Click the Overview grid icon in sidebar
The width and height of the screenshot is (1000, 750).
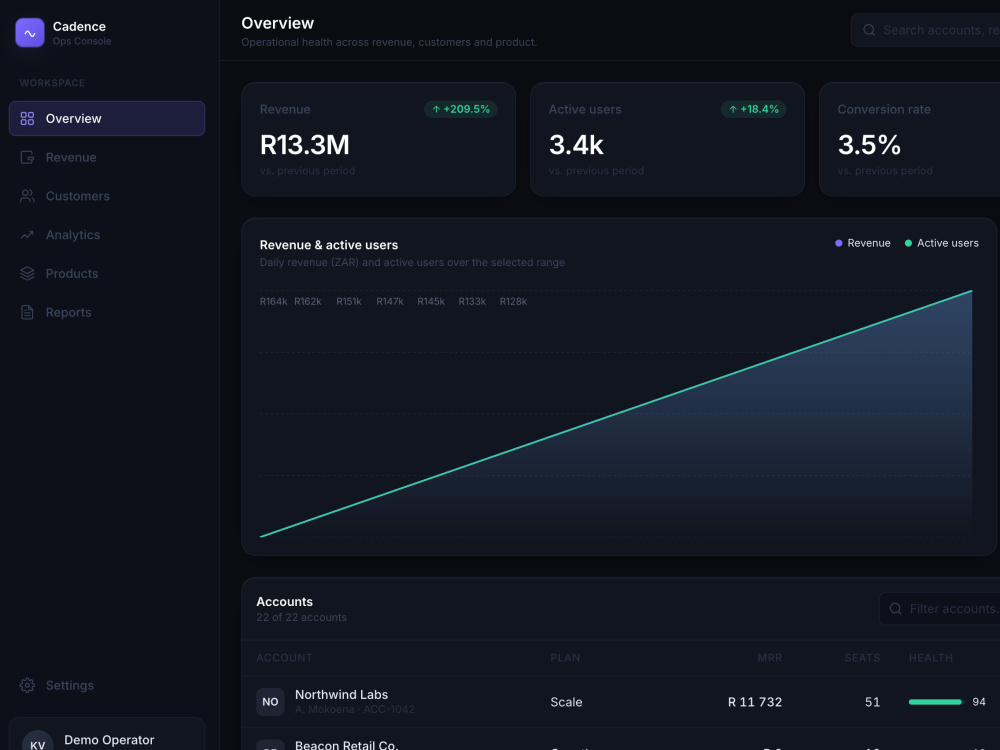(x=27, y=119)
